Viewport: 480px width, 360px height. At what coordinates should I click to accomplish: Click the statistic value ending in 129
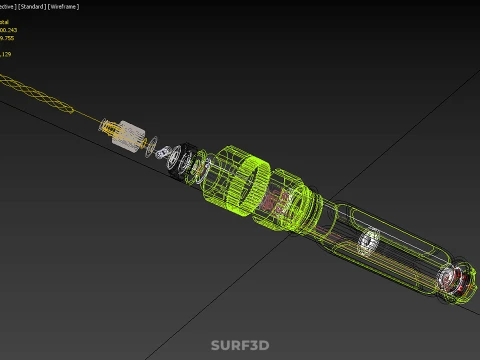pyautogui.click(x=6, y=54)
